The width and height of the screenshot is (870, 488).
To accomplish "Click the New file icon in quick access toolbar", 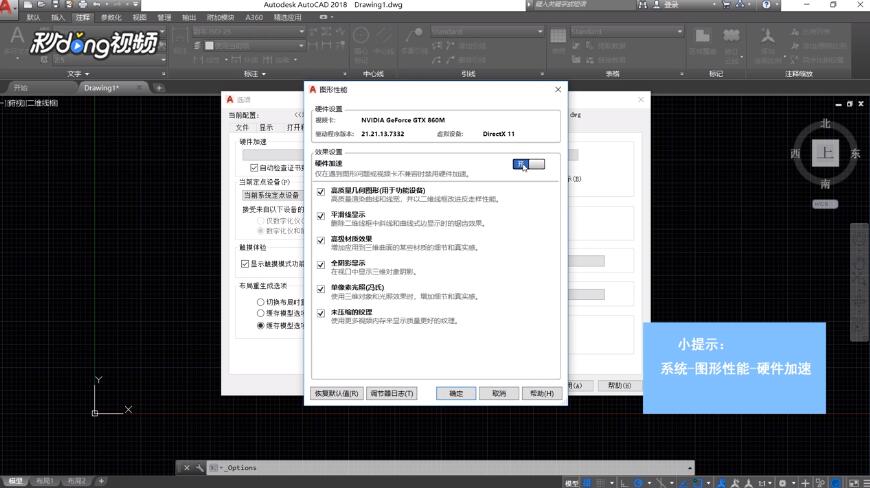I will point(28,4).
